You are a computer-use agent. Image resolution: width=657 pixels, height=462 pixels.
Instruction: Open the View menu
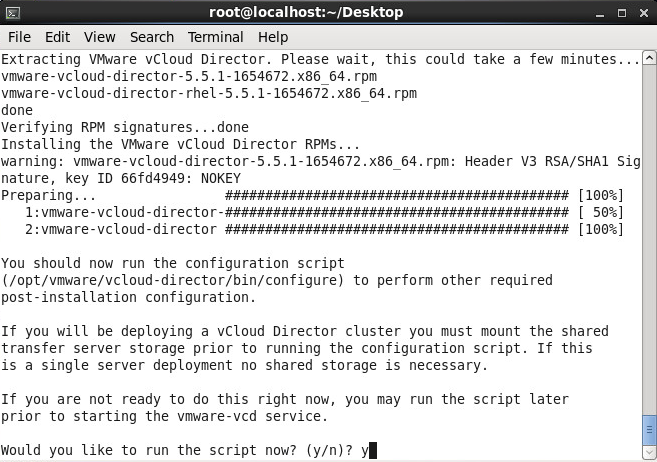click(99, 37)
